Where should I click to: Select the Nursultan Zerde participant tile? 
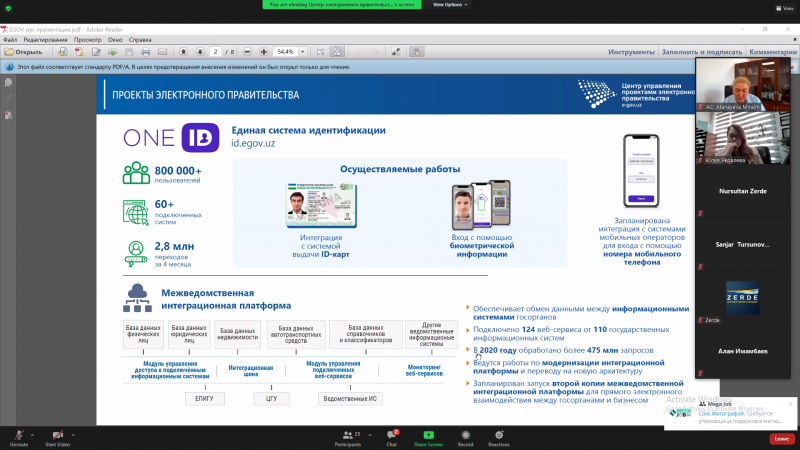(743, 191)
